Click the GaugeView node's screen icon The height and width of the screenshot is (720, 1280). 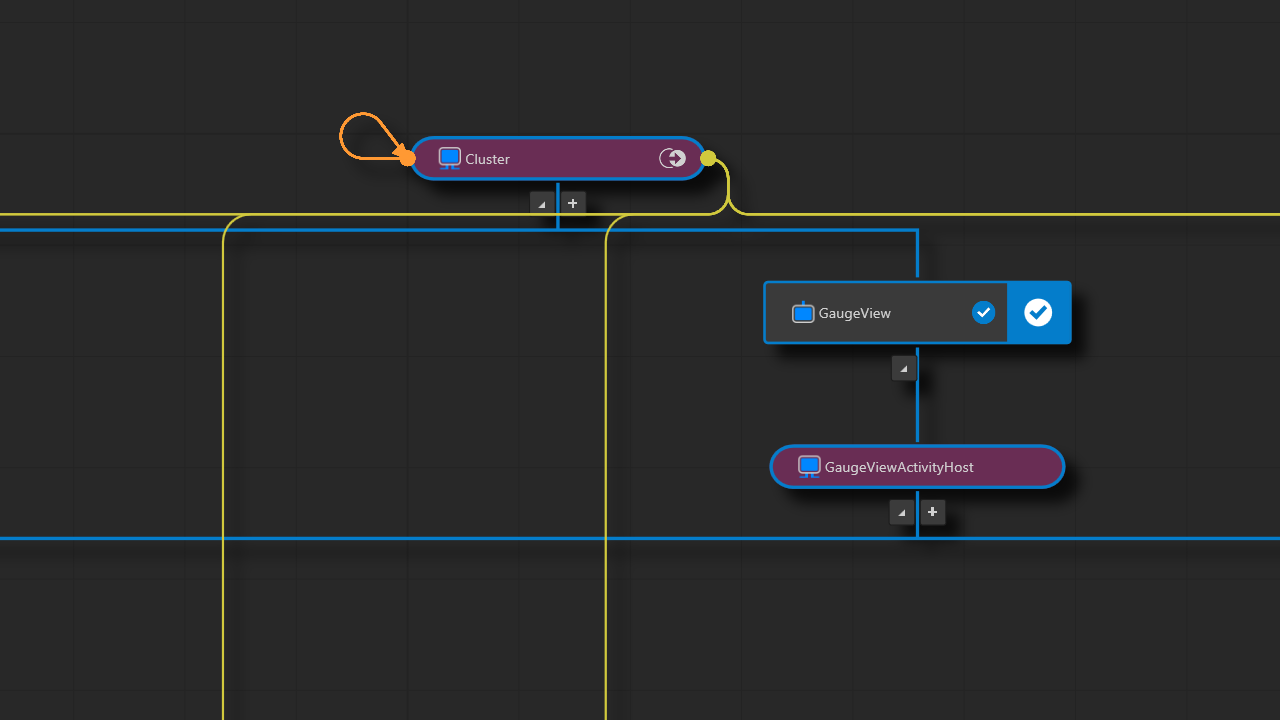(803, 313)
